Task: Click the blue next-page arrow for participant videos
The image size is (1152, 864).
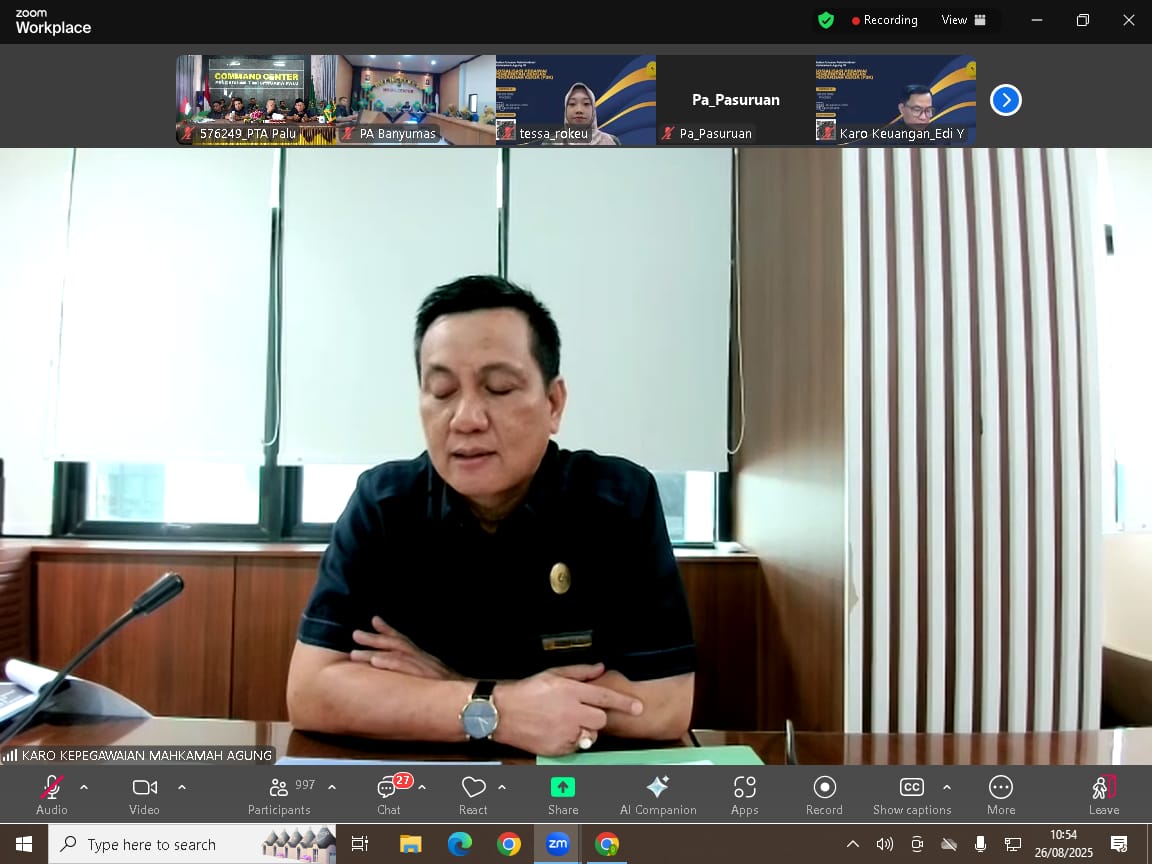Action: point(1005,99)
